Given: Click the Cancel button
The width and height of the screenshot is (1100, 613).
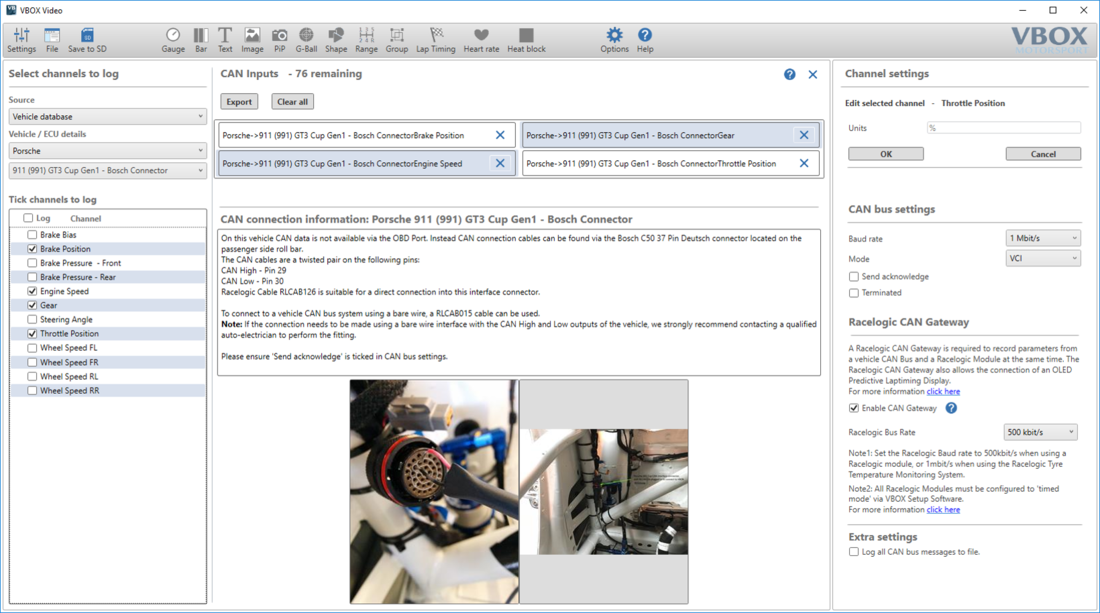Looking at the screenshot, I should click(1043, 154).
